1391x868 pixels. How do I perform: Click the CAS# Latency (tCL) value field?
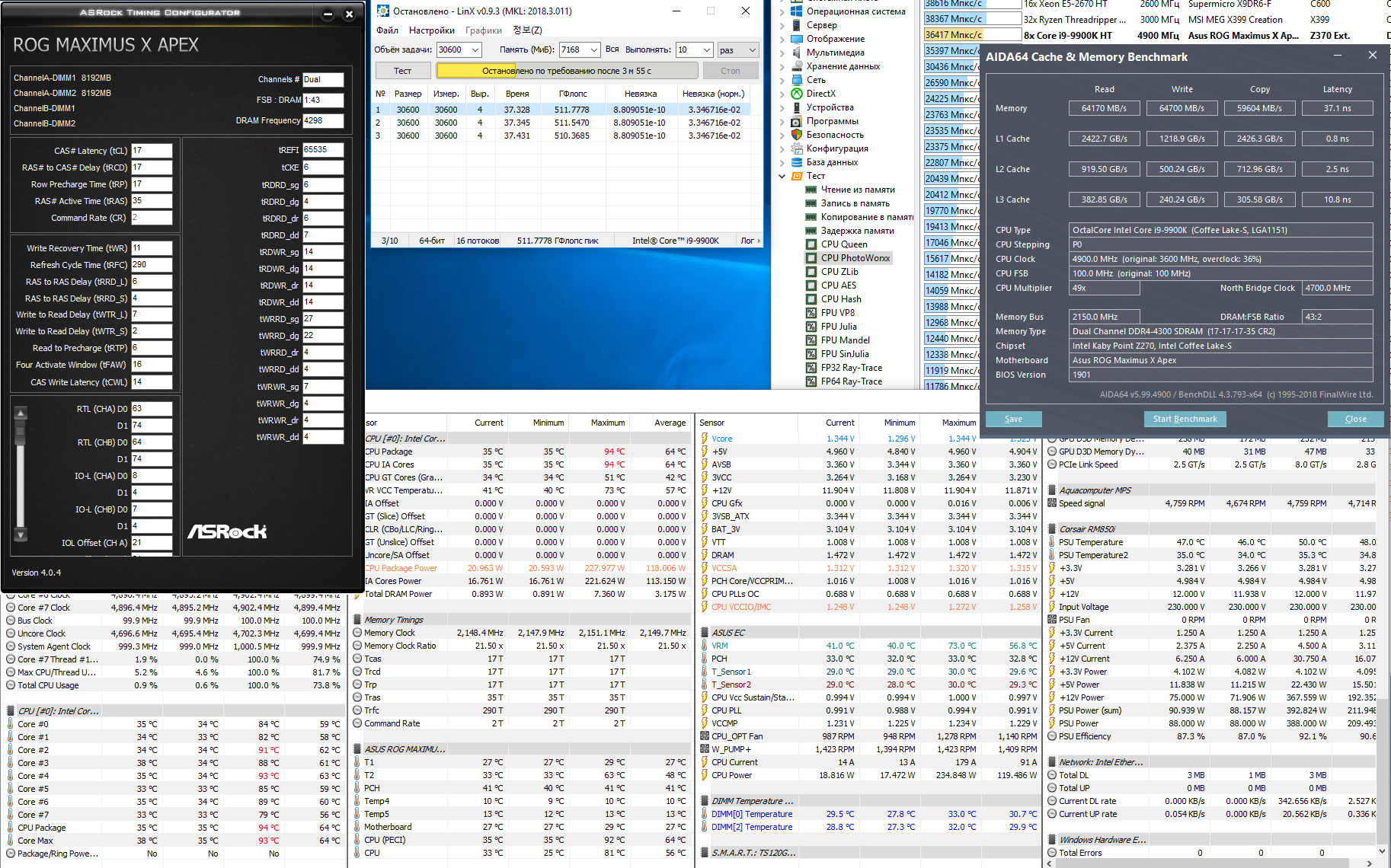point(152,151)
